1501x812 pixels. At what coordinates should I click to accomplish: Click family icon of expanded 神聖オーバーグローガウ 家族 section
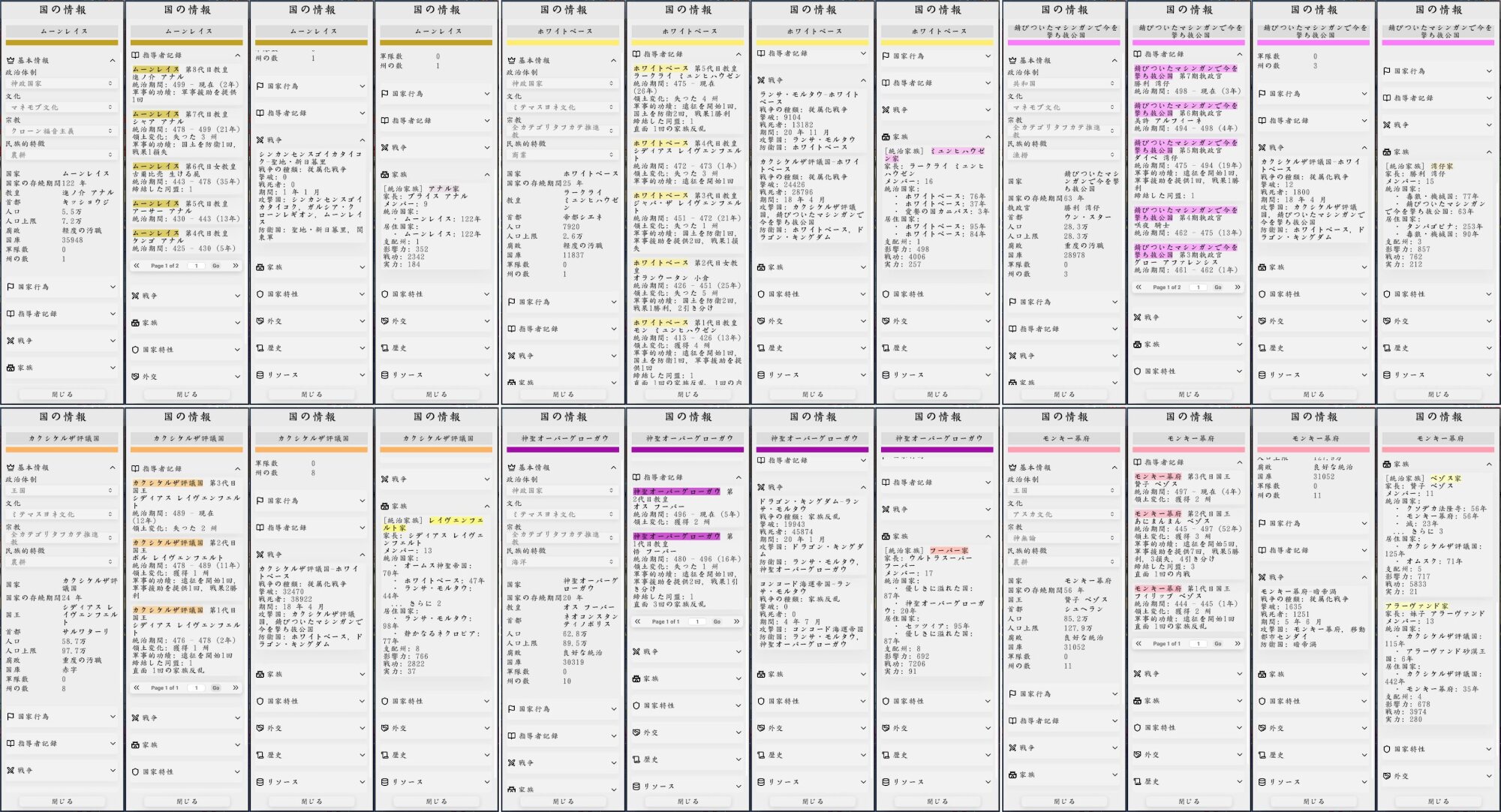[x=886, y=537]
